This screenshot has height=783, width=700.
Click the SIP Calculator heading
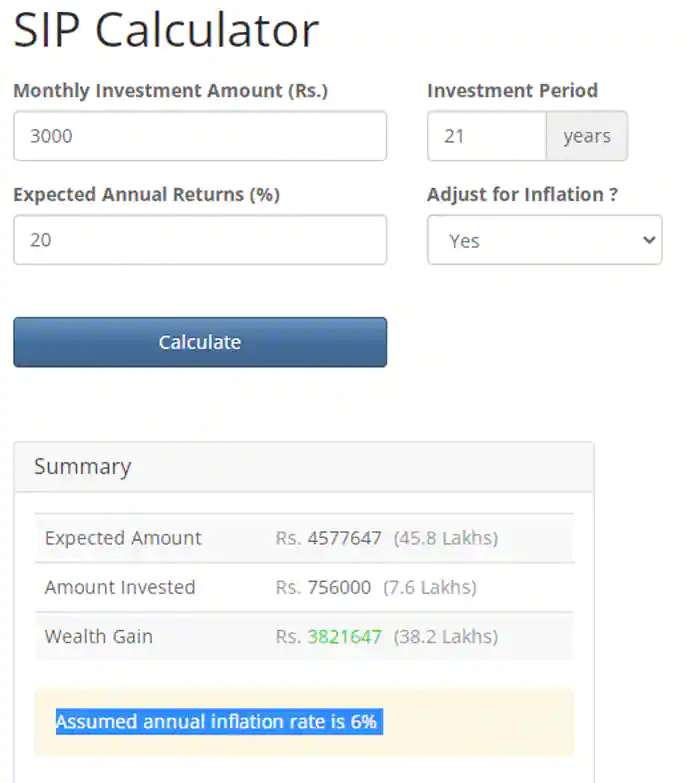coord(166,30)
